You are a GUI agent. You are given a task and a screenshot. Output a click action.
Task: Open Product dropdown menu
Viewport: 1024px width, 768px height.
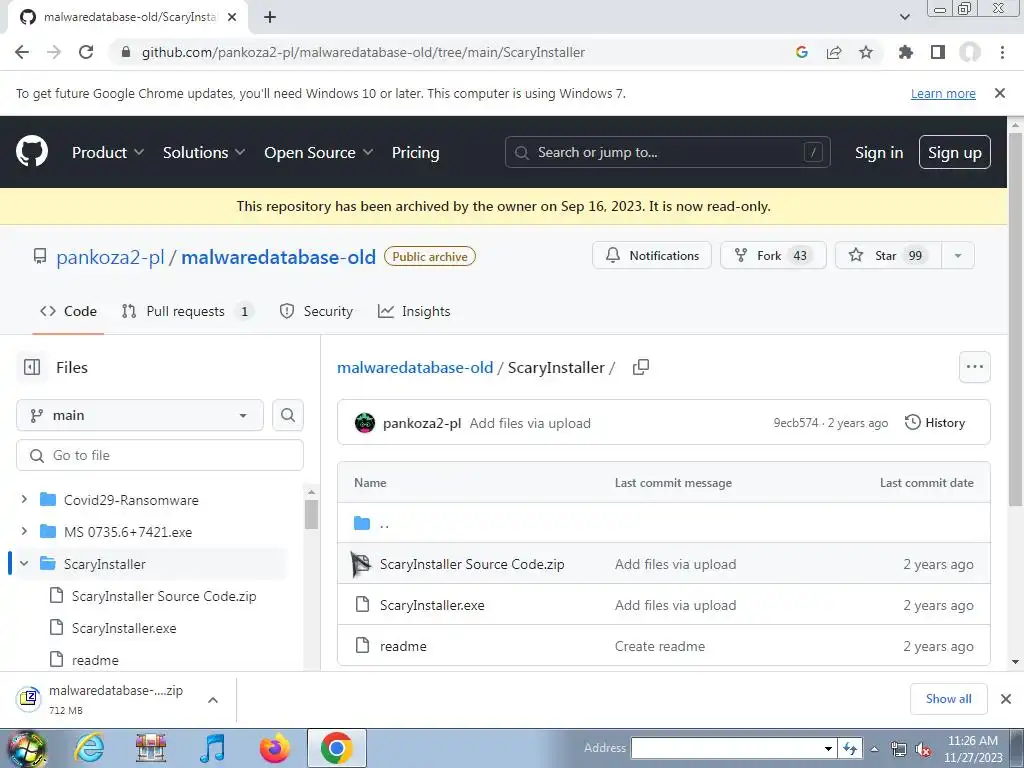[x=108, y=152]
